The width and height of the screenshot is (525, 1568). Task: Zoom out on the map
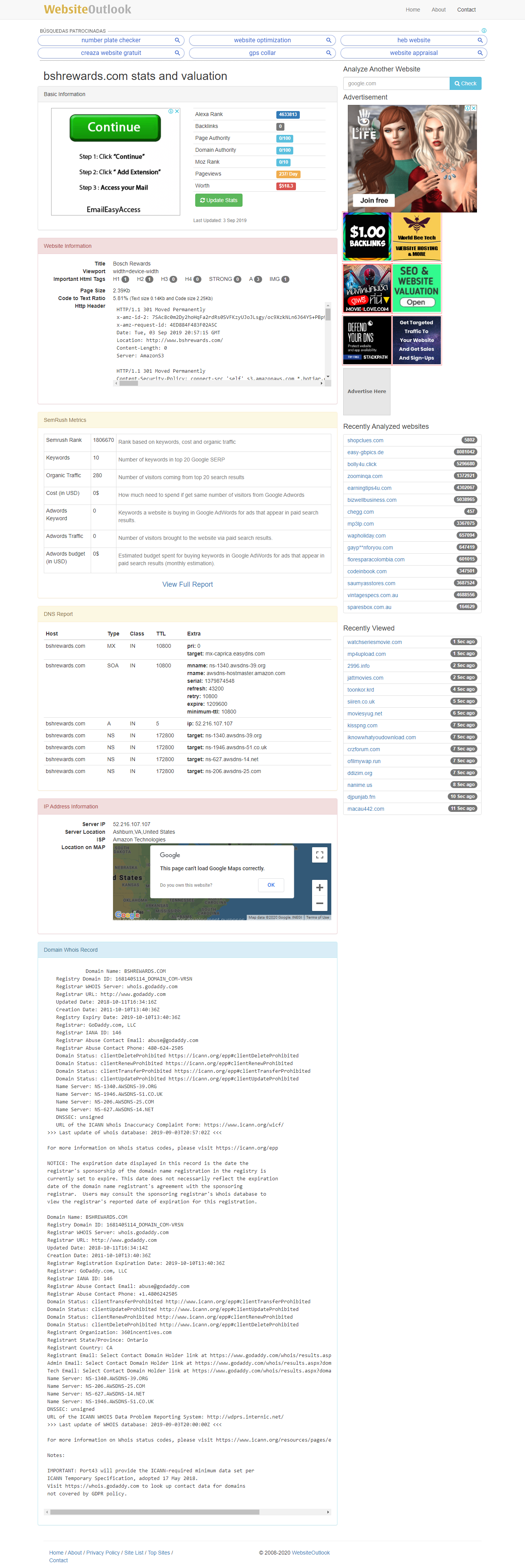click(x=319, y=903)
